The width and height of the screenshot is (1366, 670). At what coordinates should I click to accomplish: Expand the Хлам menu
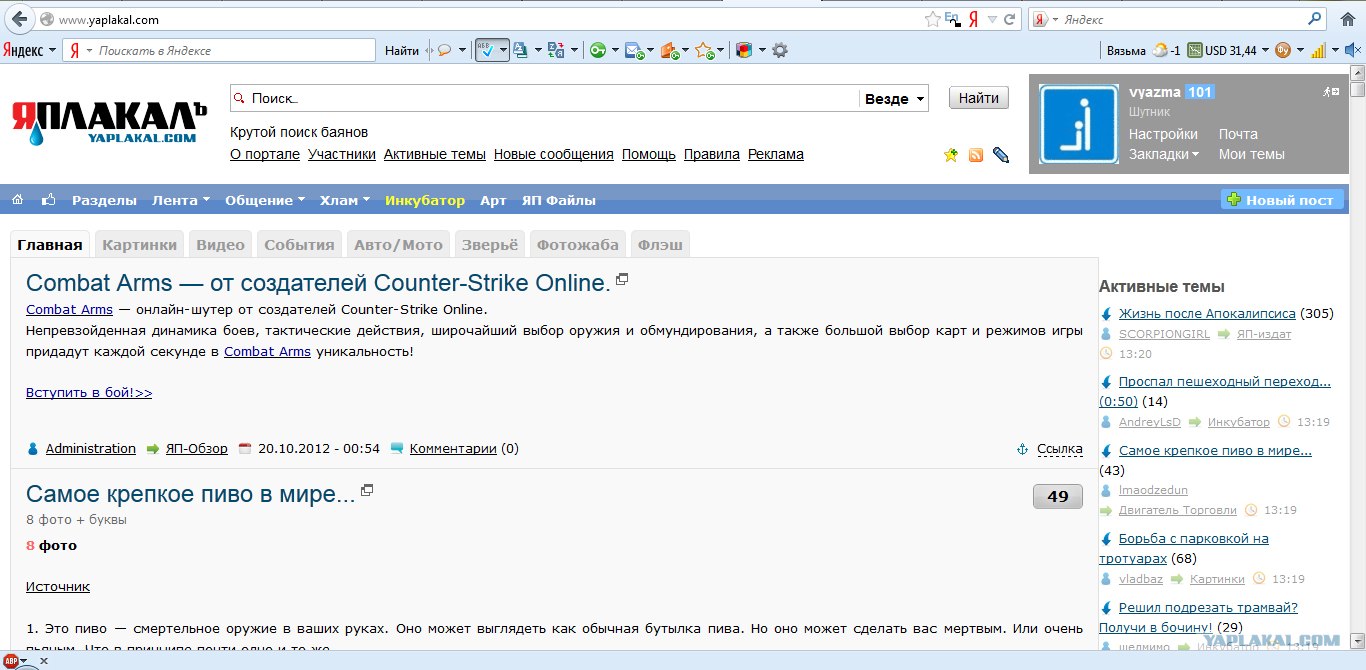click(x=345, y=200)
